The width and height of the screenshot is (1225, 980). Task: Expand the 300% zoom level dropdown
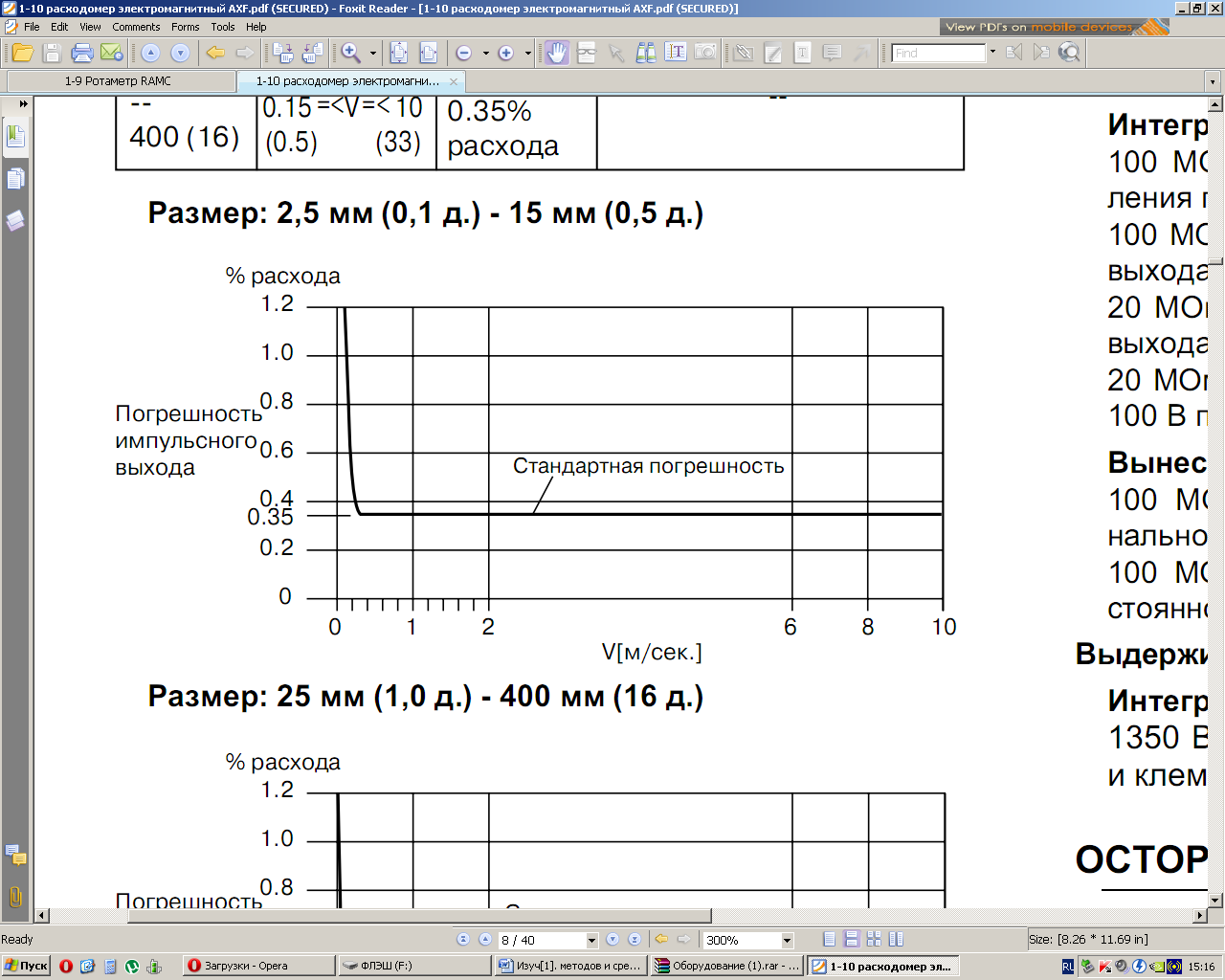(787, 941)
